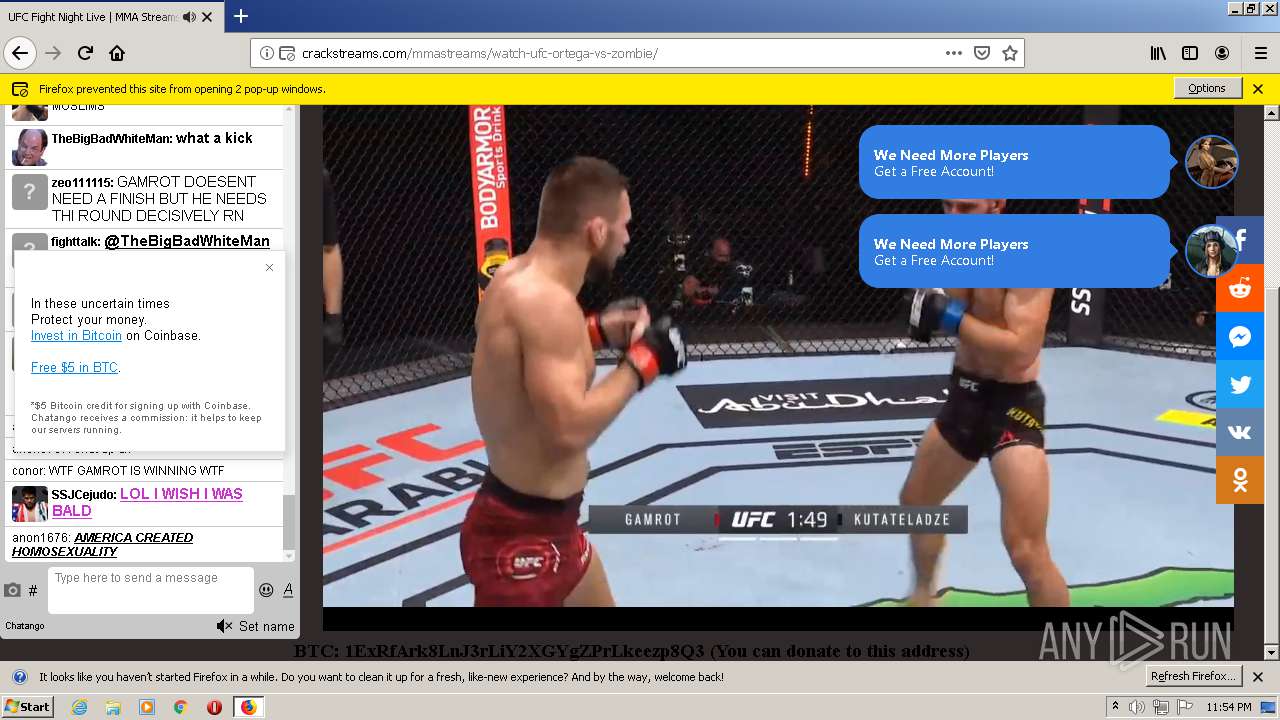The image size is (1280, 720).
Task: Click the Chatango label link
Action: coord(25,626)
